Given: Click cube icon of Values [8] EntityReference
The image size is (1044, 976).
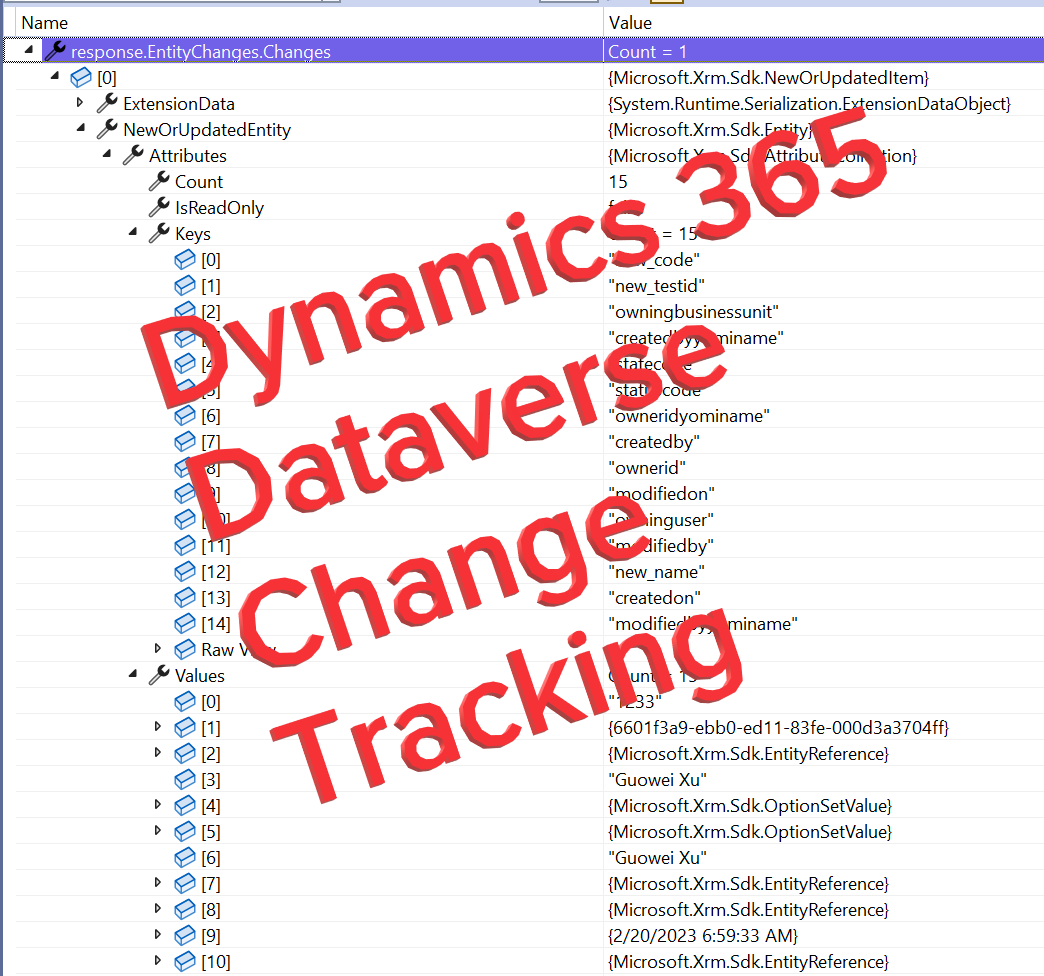Looking at the screenshot, I should coord(185,909).
